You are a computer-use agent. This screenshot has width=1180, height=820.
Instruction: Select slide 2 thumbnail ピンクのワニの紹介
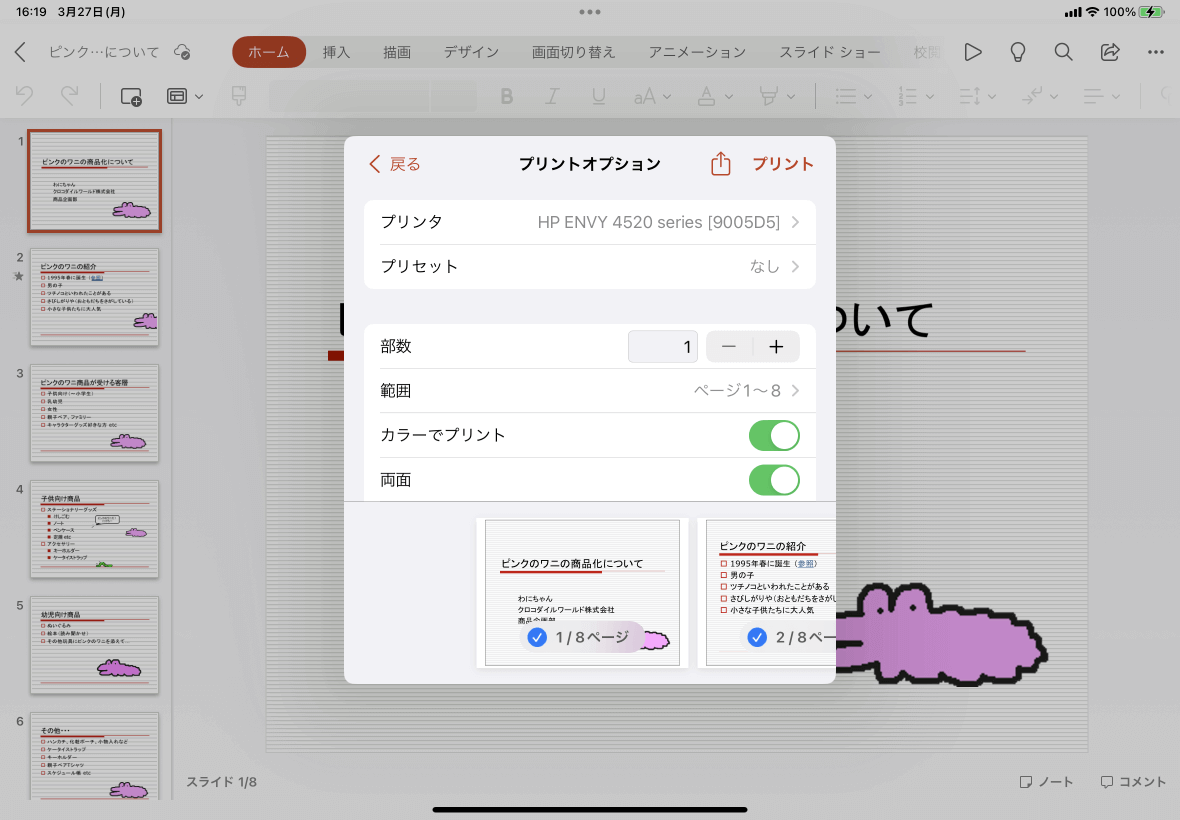coord(95,297)
